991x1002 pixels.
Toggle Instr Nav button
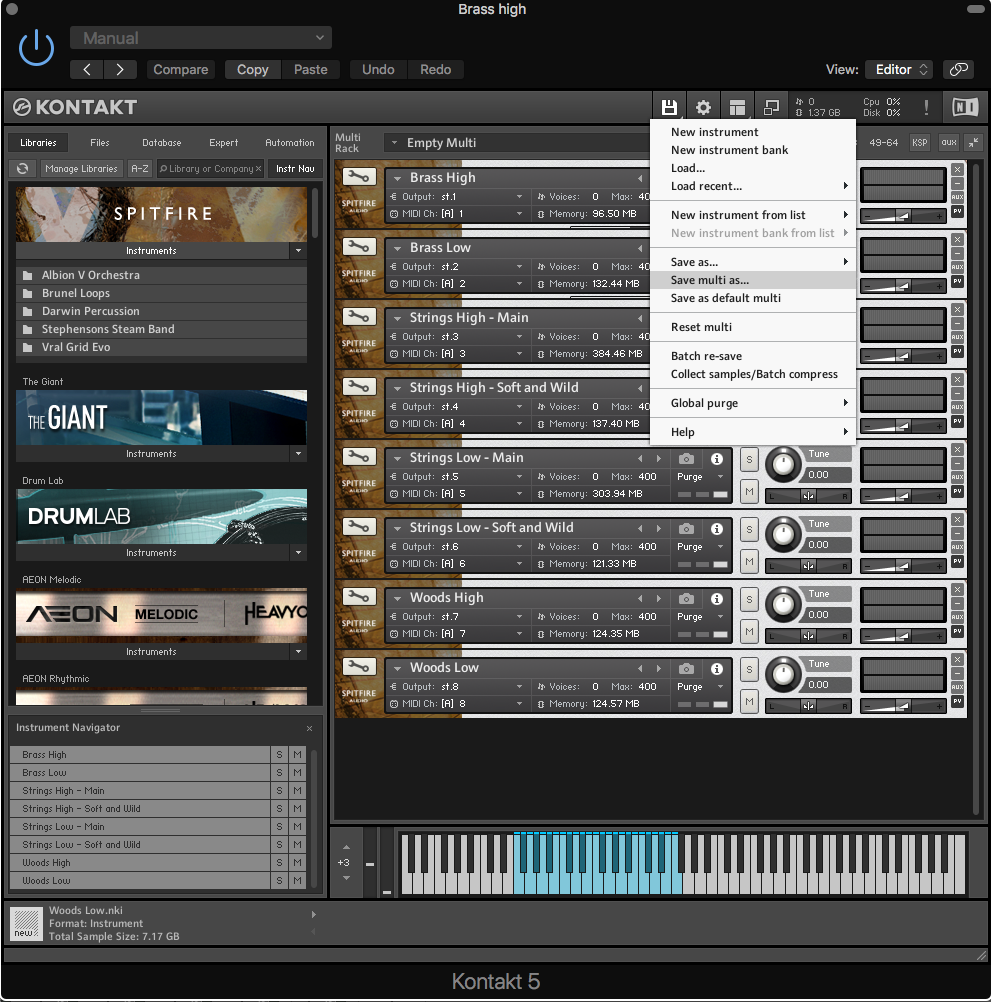(x=295, y=169)
